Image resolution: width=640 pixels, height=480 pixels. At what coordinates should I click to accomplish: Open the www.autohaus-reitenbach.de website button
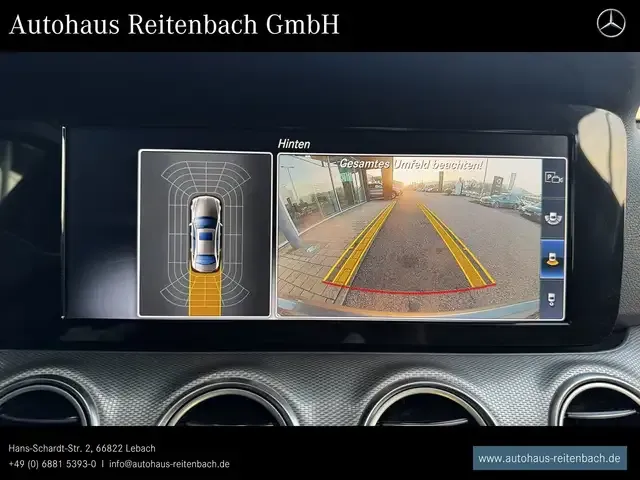coord(549,458)
